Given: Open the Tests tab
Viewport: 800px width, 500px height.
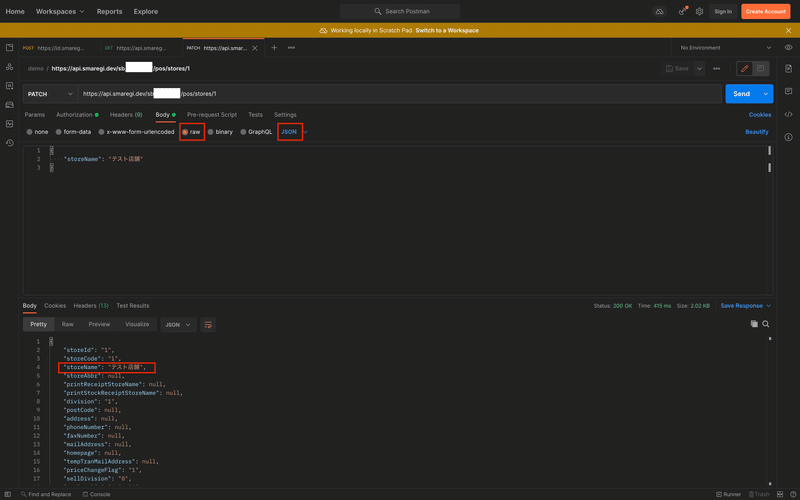Looking at the screenshot, I should tap(255, 115).
